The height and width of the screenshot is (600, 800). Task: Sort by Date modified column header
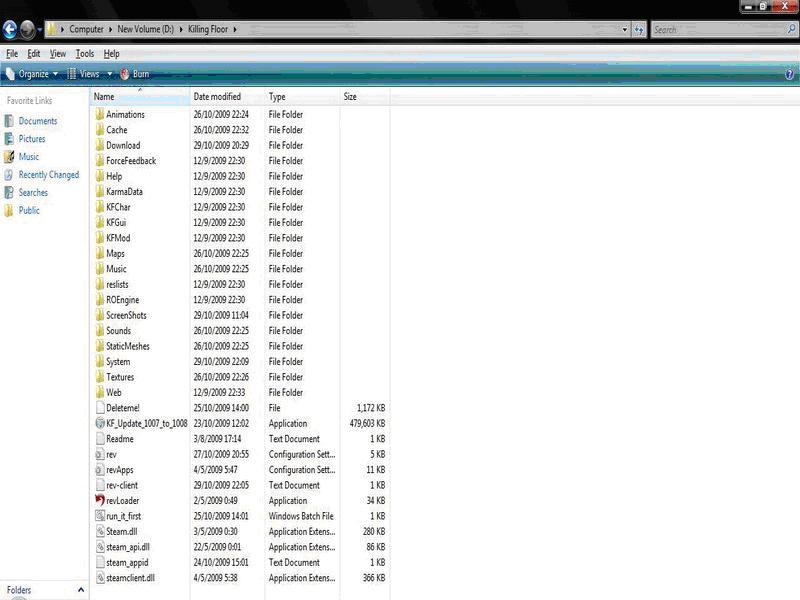click(x=228, y=96)
